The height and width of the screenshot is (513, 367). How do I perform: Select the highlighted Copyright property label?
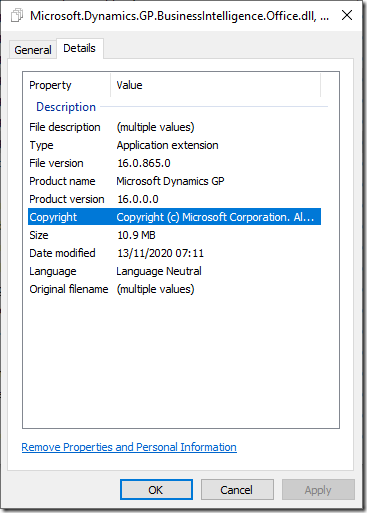point(53,217)
